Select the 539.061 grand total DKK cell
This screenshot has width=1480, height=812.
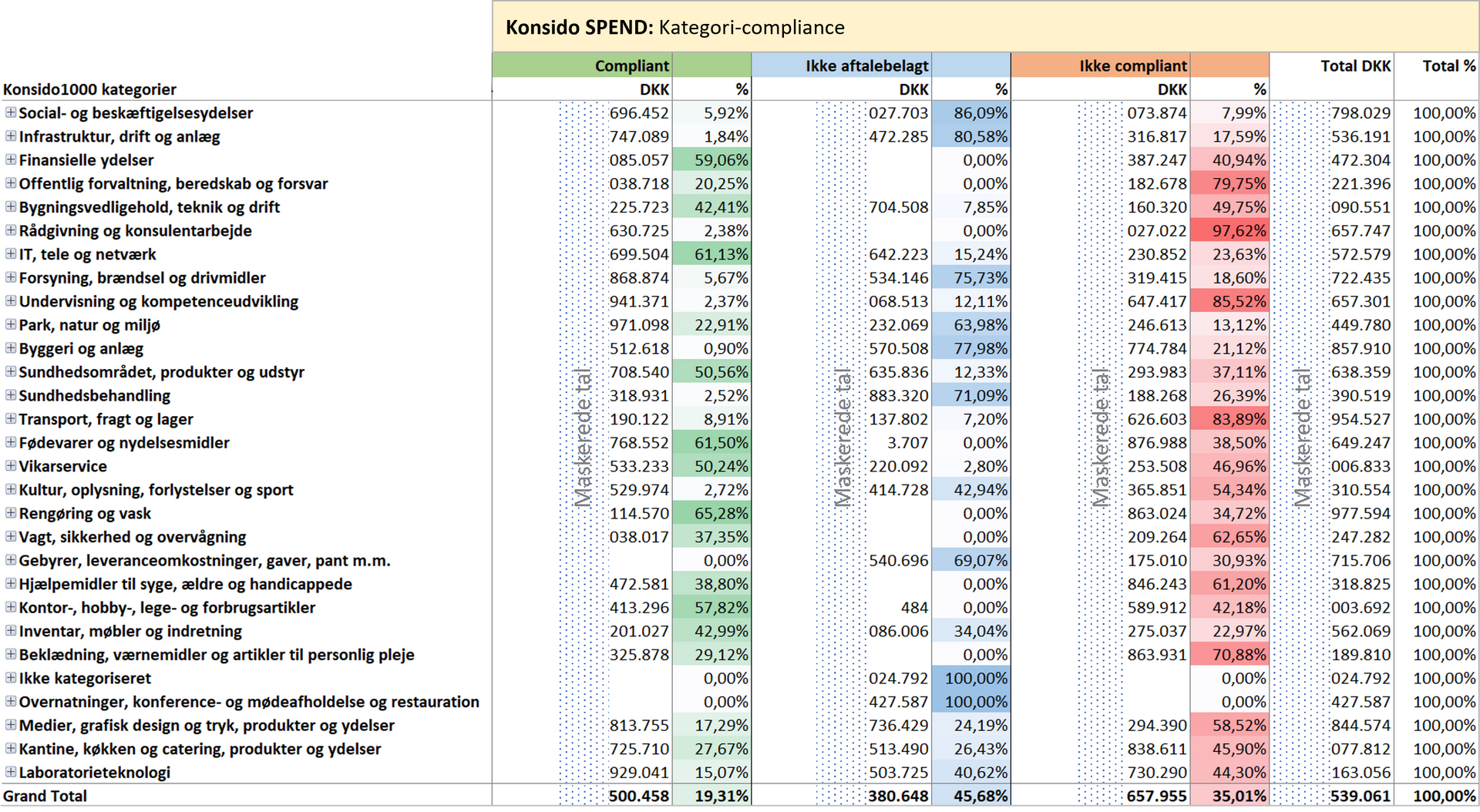click(1331, 796)
